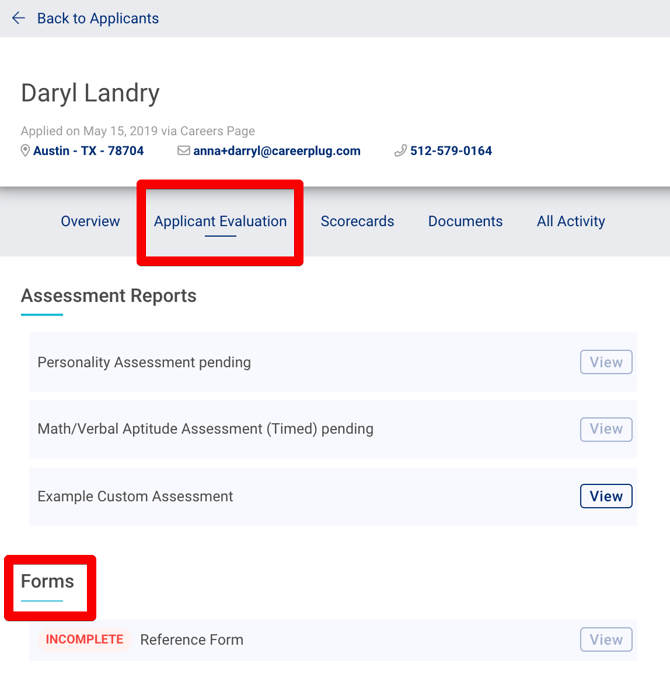Select the applicant name Daryl Landry
Viewport: 670px width, 689px height.
click(90, 94)
